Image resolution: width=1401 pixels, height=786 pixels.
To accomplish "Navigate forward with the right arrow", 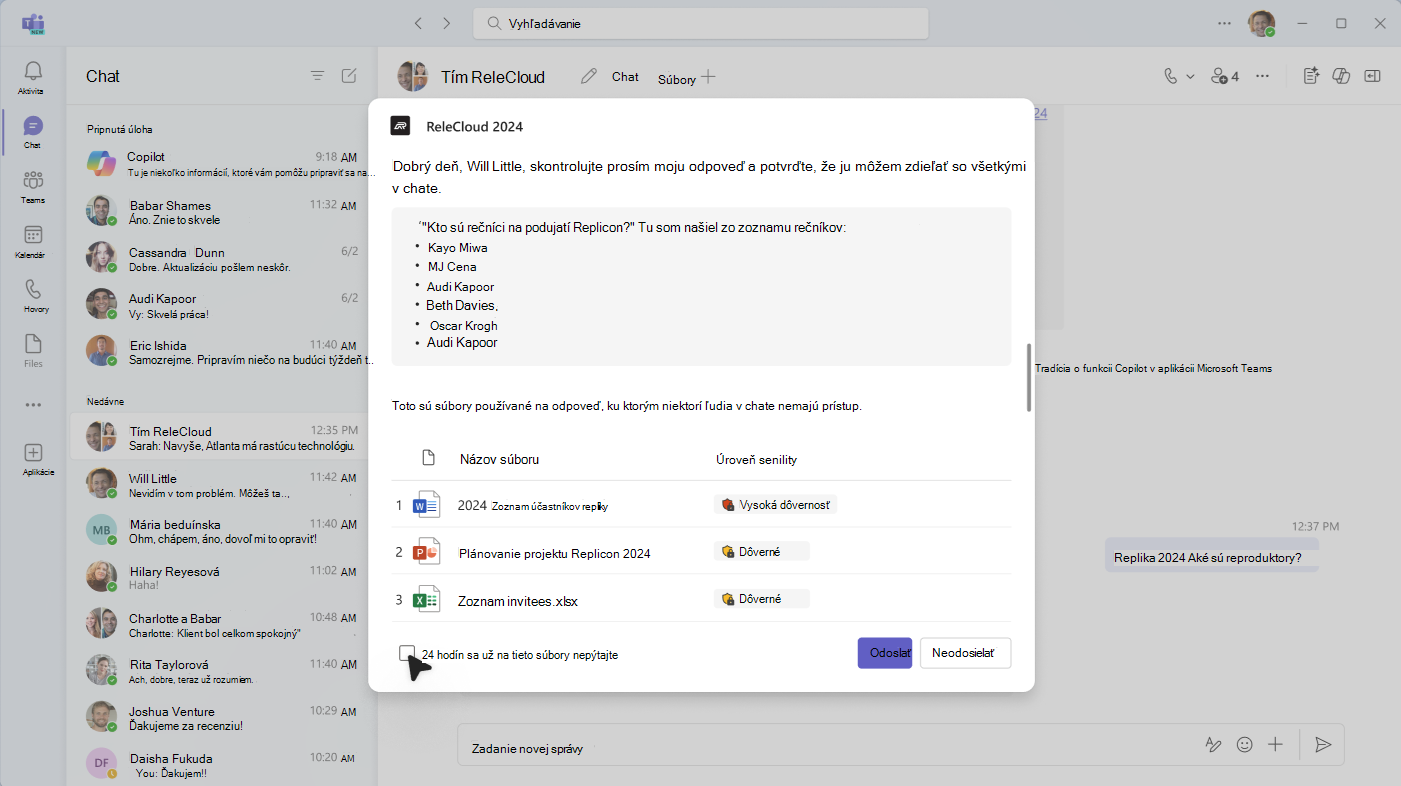I will click(x=446, y=23).
